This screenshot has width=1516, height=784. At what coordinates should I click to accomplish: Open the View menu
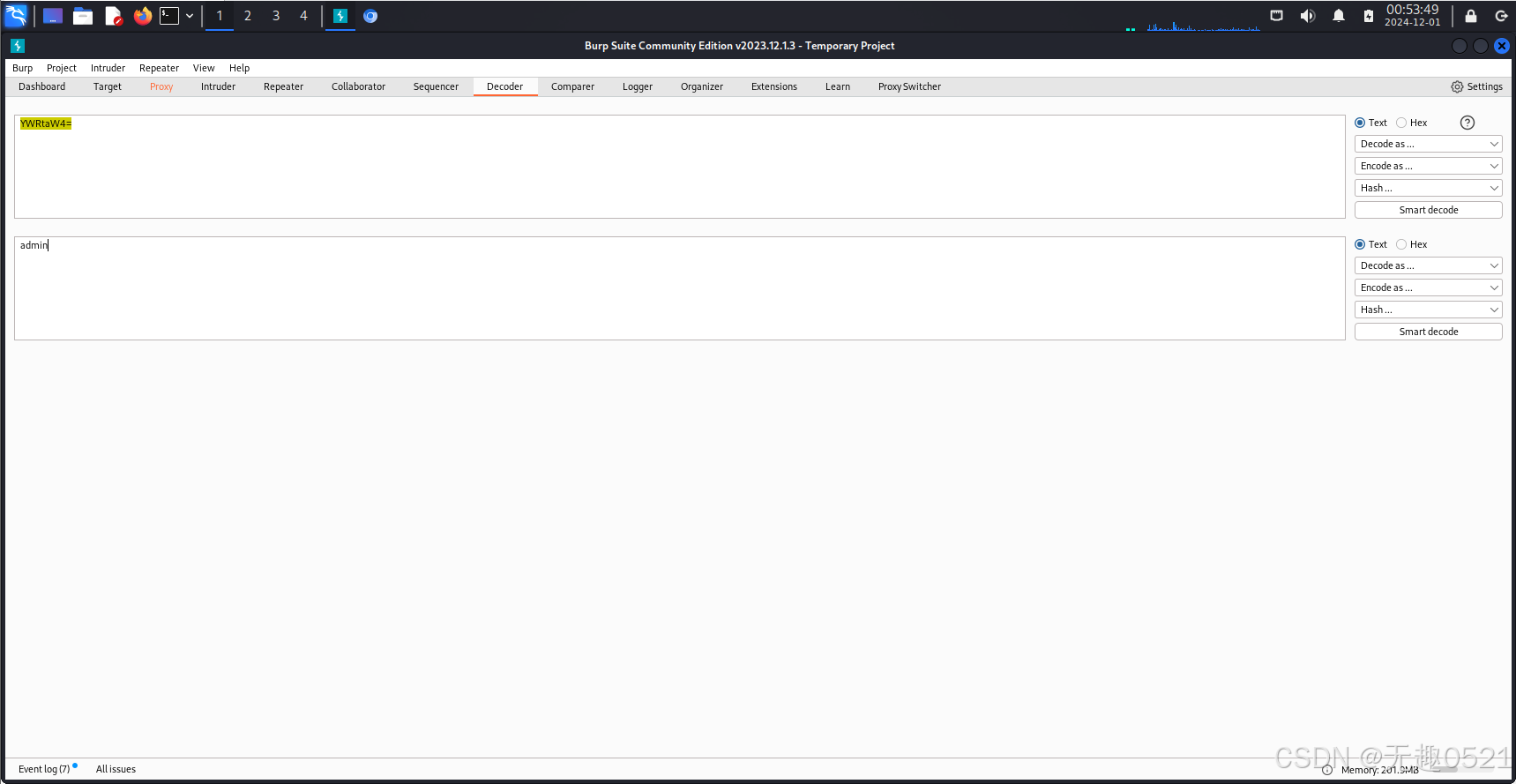point(204,68)
